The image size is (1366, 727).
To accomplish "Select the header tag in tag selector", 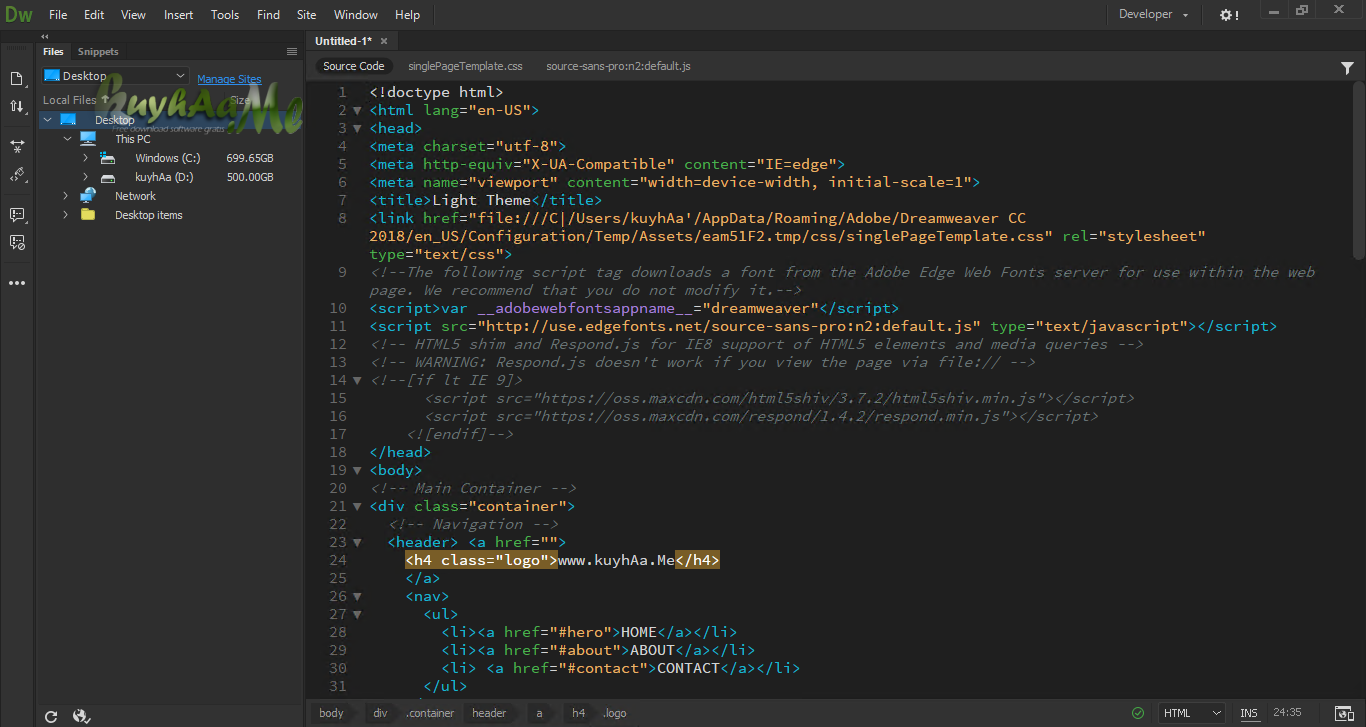I will 489,713.
